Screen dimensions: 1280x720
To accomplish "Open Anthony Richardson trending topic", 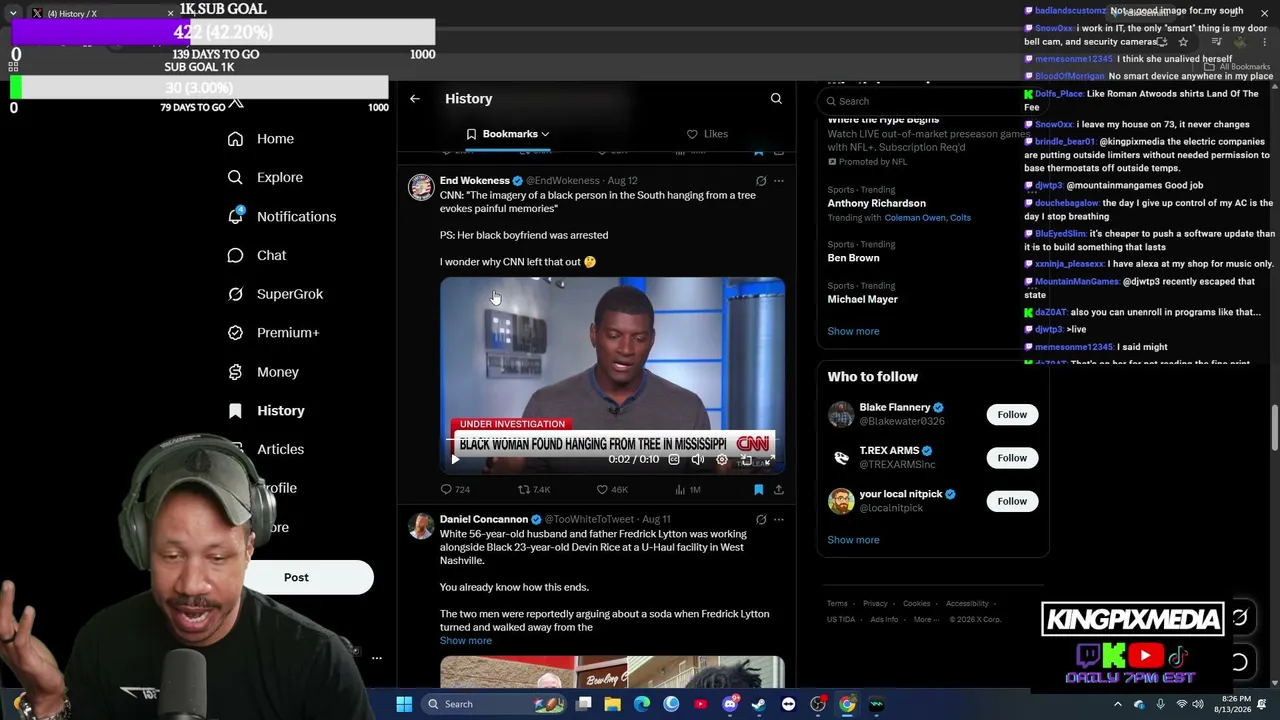I will coord(876,203).
